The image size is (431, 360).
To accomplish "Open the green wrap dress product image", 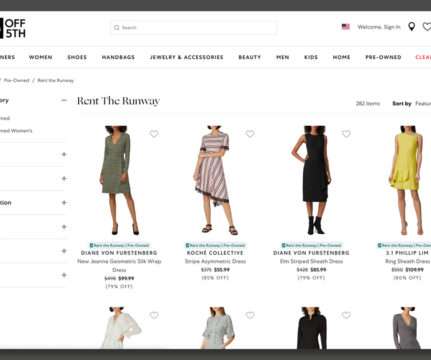I will 119,180.
